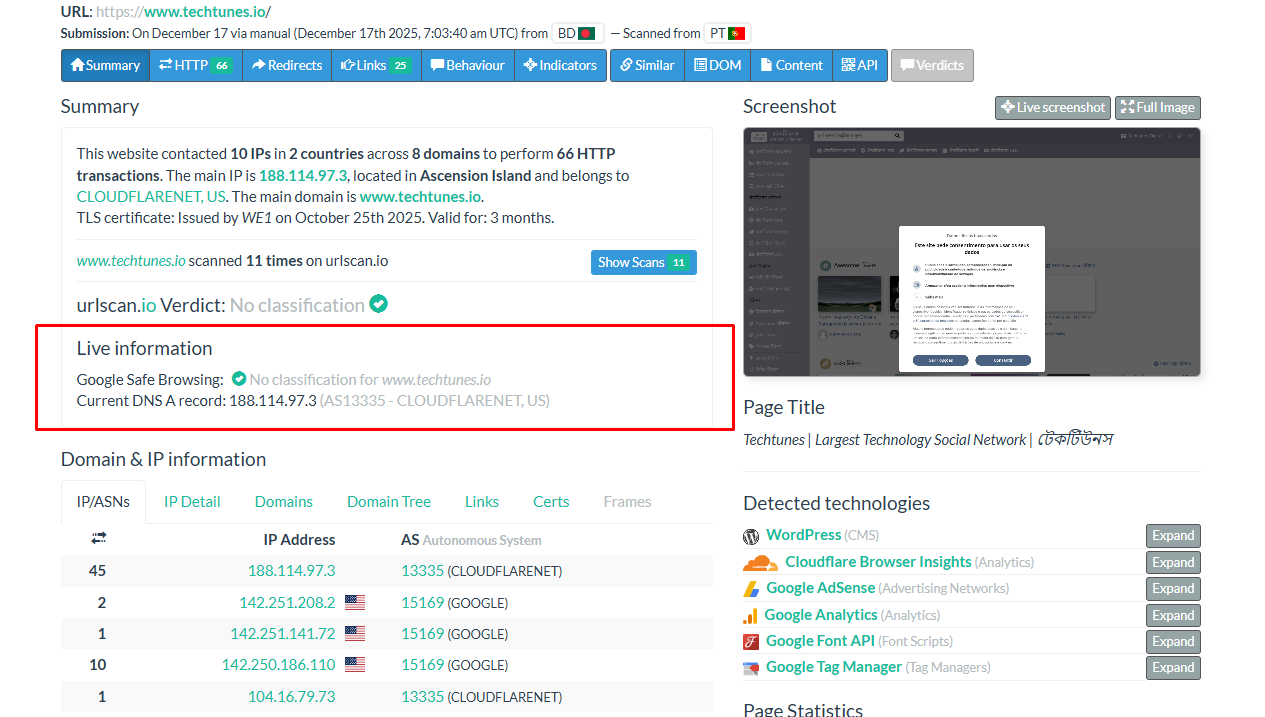Screen dimensions: 1265x717
Task: Open the Similar tab
Action: click(x=647, y=65)
